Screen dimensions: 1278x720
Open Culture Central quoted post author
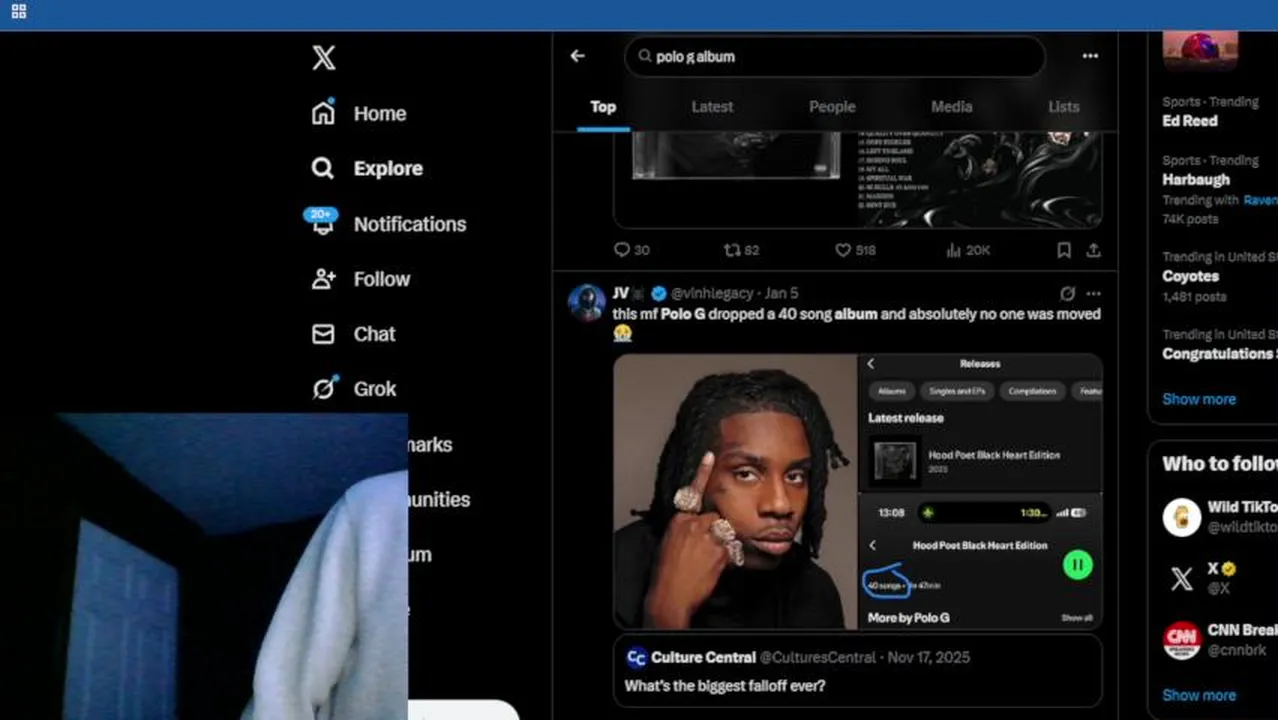(704, 657)
